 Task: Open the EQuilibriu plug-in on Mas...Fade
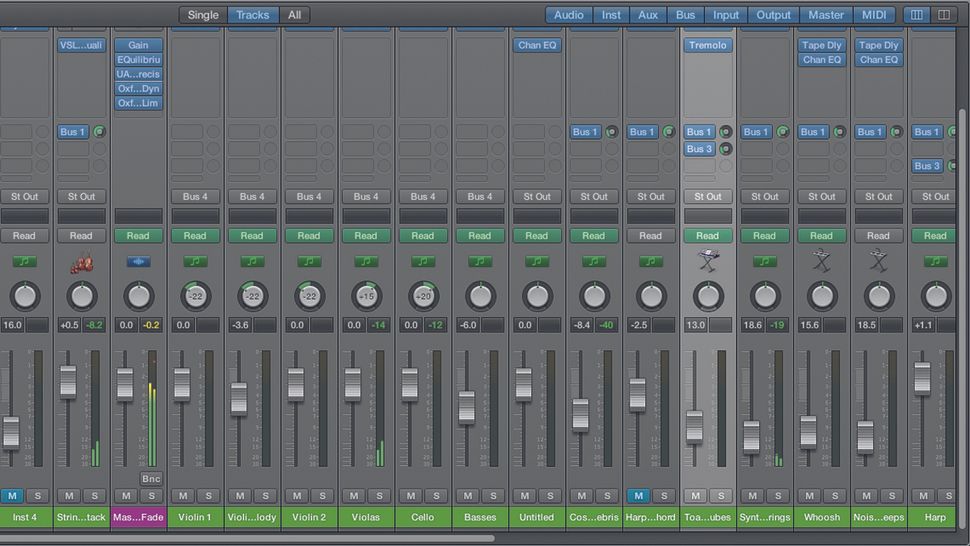click(139, 59)
